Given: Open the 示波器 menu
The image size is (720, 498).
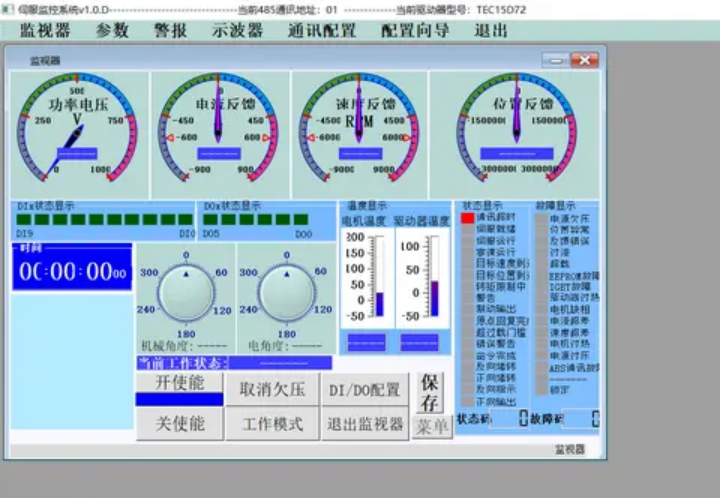Looking at the screenshot, I should point(237,30).
